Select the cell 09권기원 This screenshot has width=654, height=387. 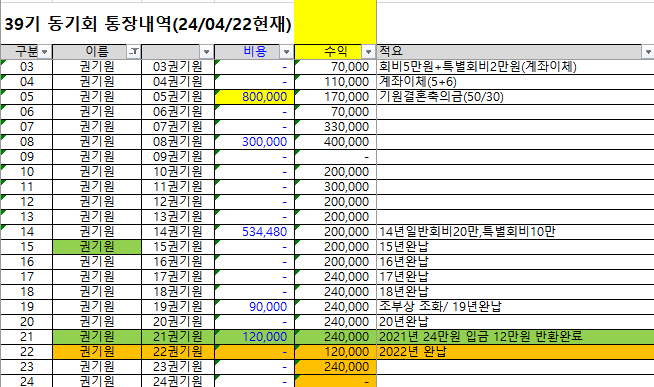[x=178, y=157]
